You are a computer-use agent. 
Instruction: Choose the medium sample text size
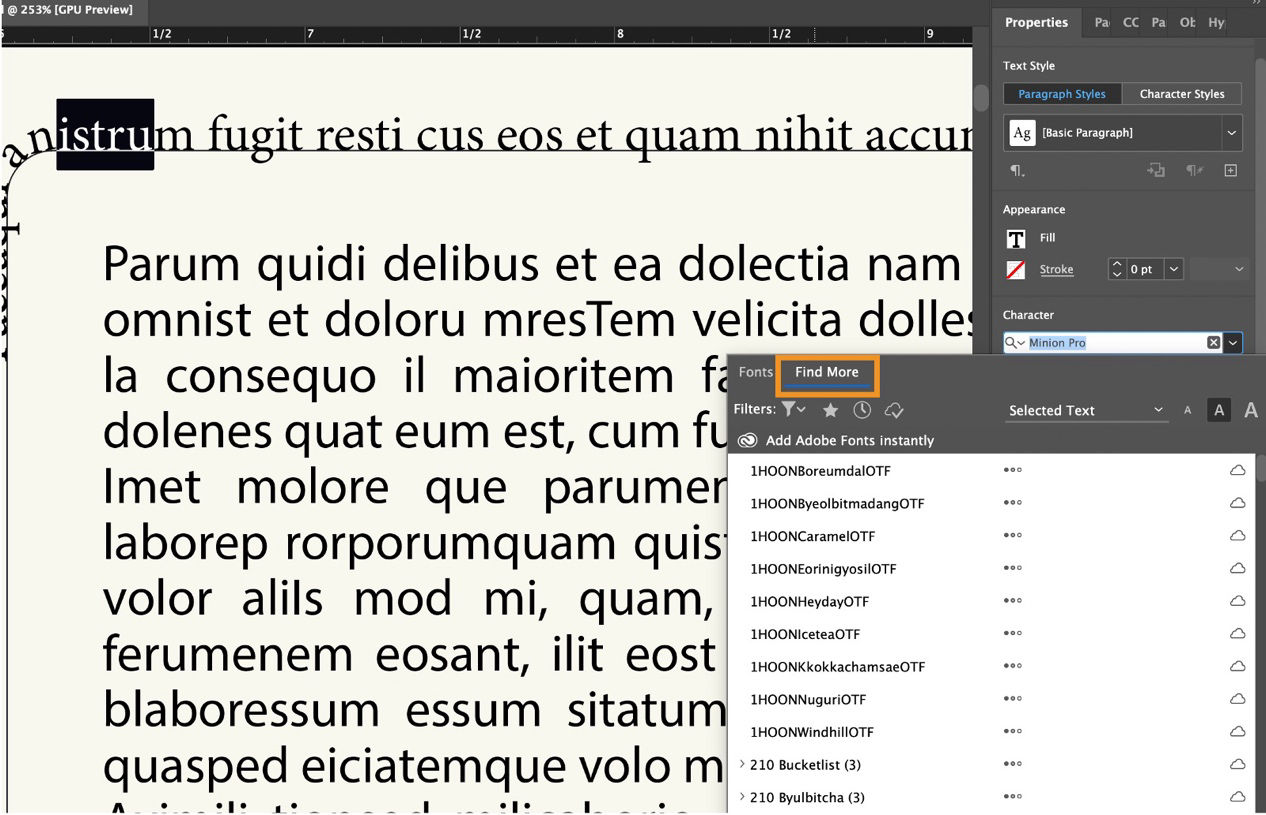1218,410
